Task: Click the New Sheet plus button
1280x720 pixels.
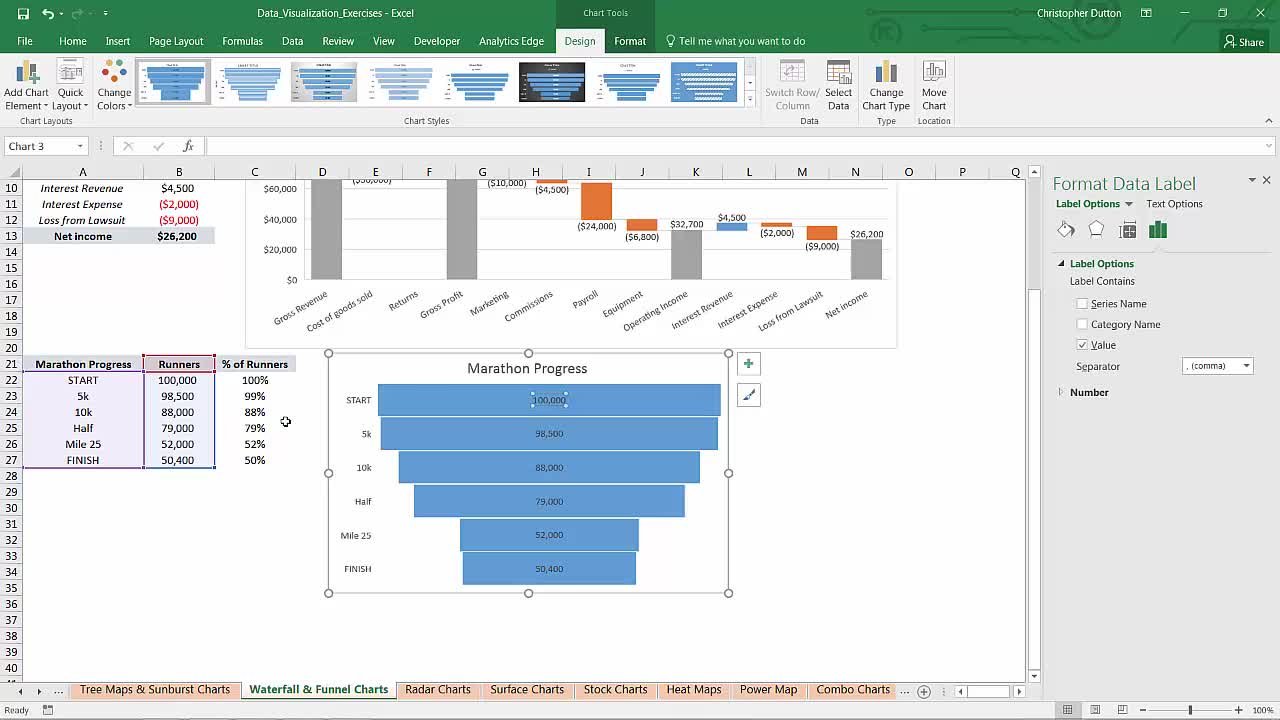Action: pos(924,691)
